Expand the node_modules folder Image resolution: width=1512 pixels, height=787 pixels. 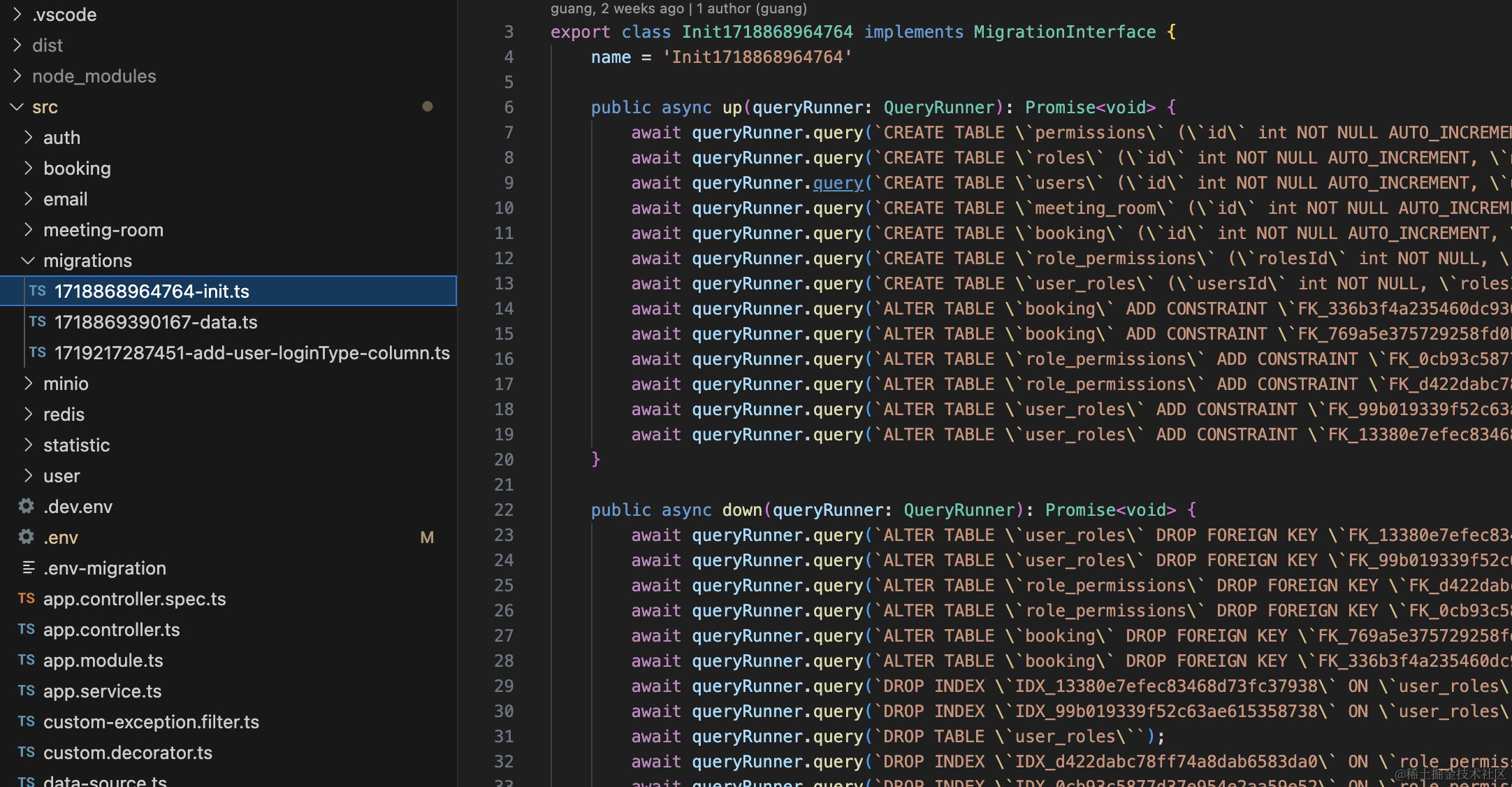click(x=17, y=75)
